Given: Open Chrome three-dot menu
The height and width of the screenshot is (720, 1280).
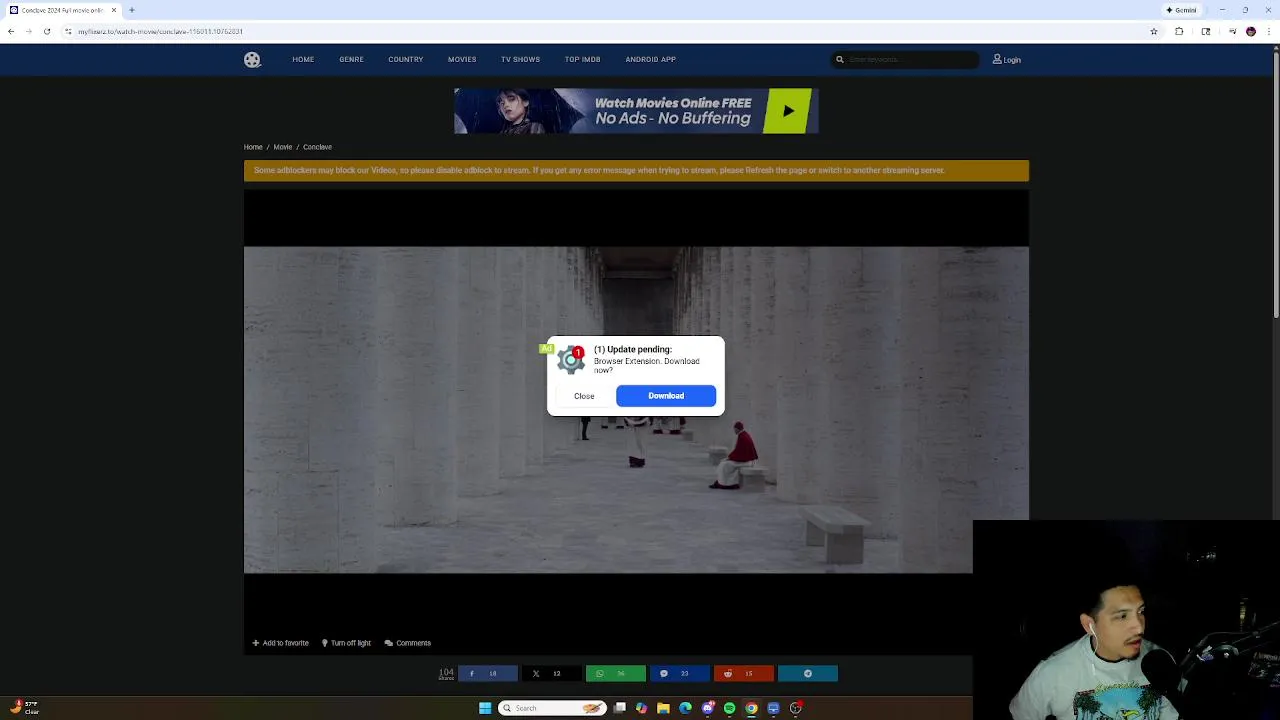Looking at the screenshot, I should (1269, 32).
